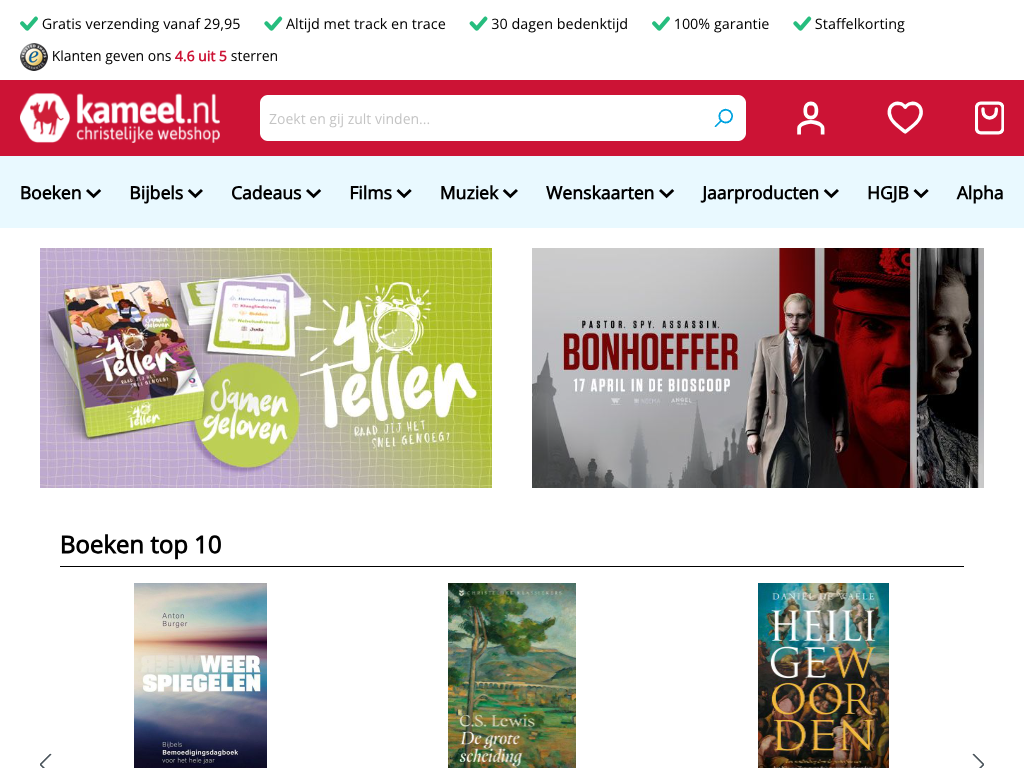Open the wishlist heart icon
Image resolution: width=1024 pixels, height=768 pixels.
pyautogui.click(x=904, y=118)
